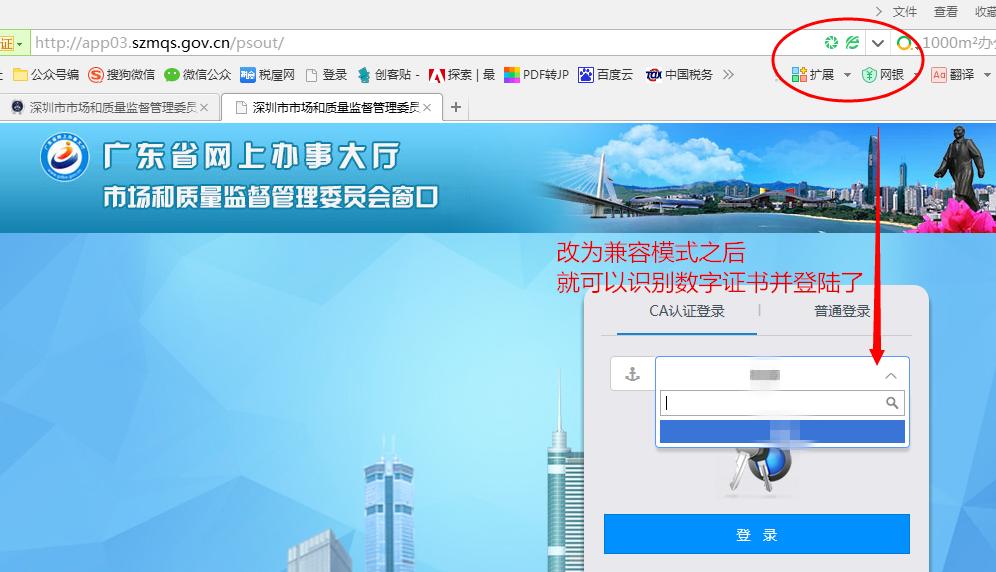Image resolution: width=996 pixels, height=572 pixels.
Task: Click the keys image in login panel
Action: click(758, 472)
